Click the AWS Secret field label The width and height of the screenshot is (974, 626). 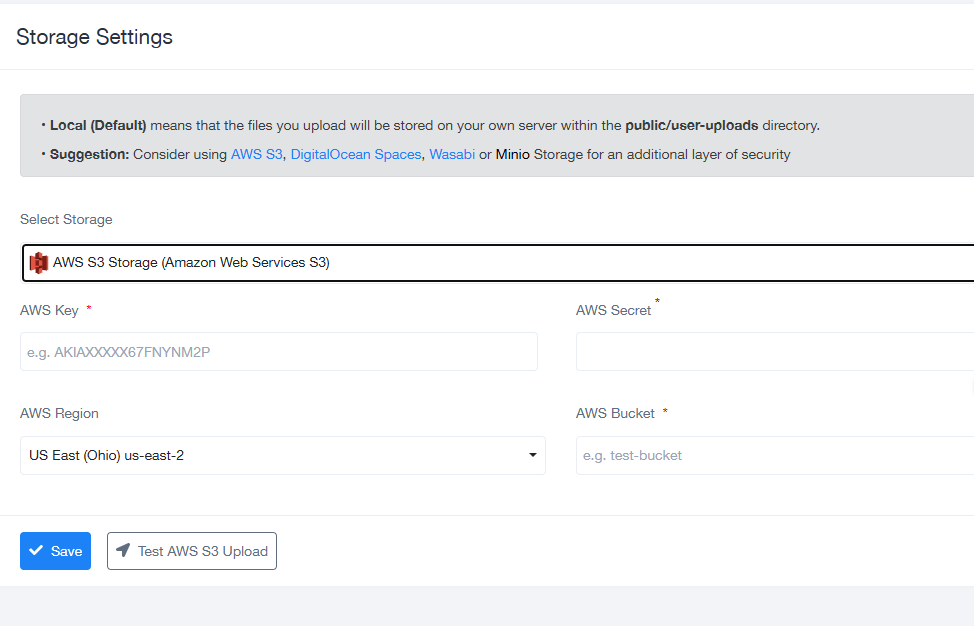[x=613, y=310]
